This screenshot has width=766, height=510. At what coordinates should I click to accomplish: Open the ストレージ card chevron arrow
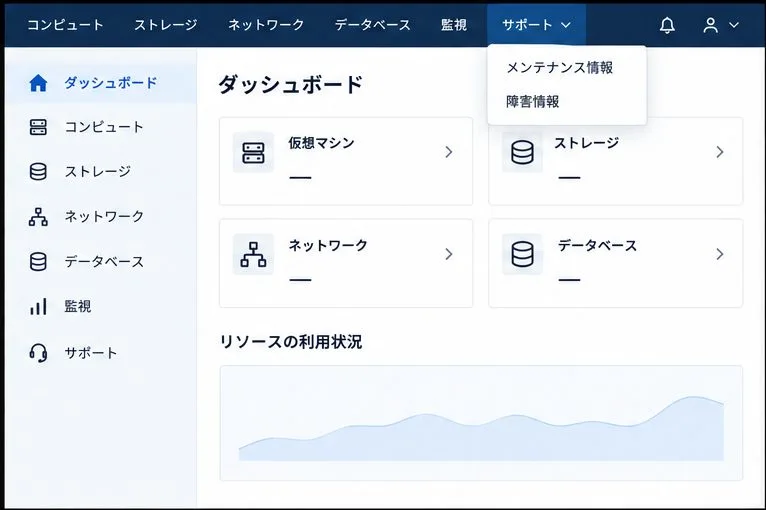click(720, 152)
